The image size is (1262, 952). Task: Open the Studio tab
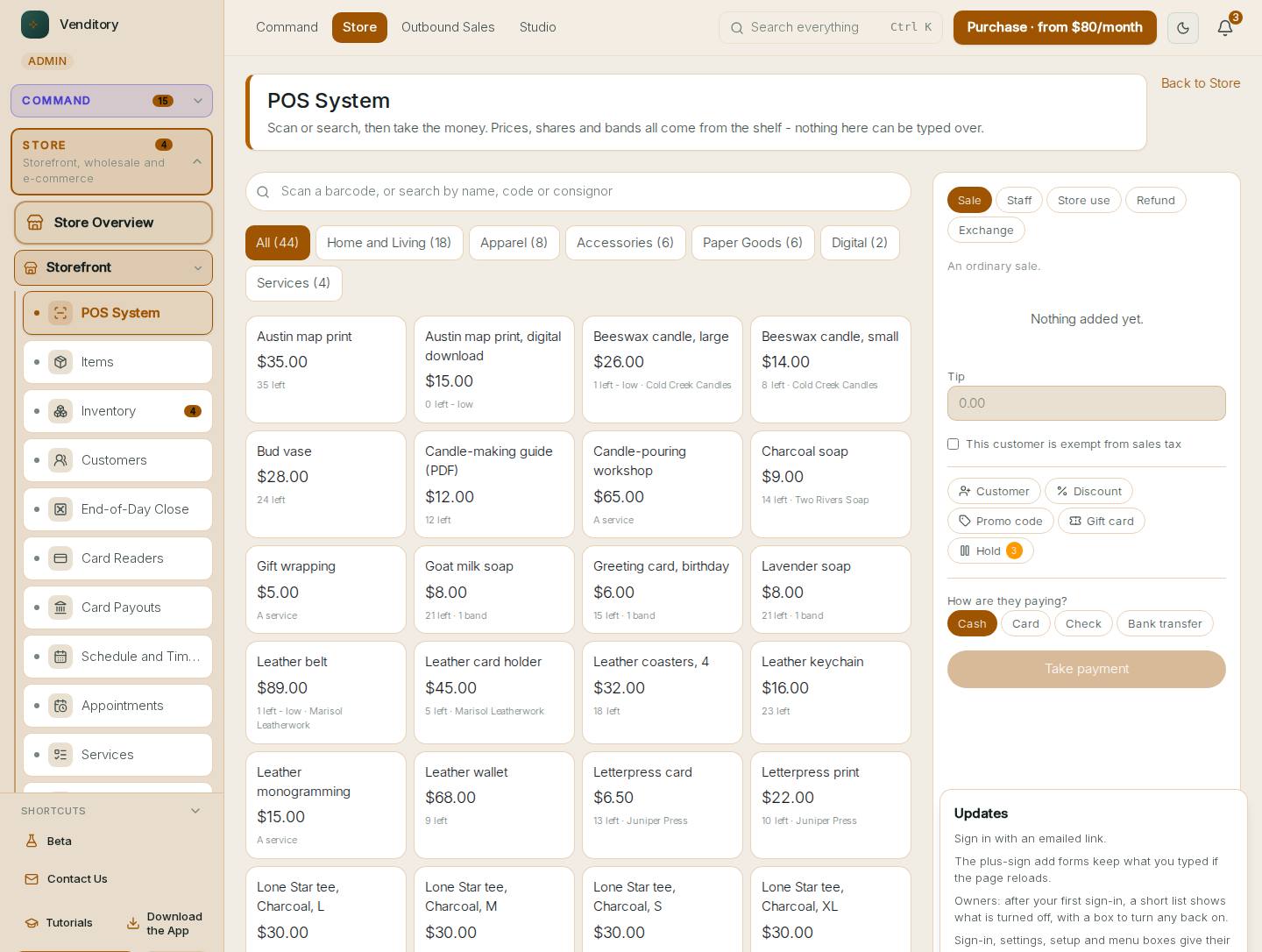coord(538,27)
